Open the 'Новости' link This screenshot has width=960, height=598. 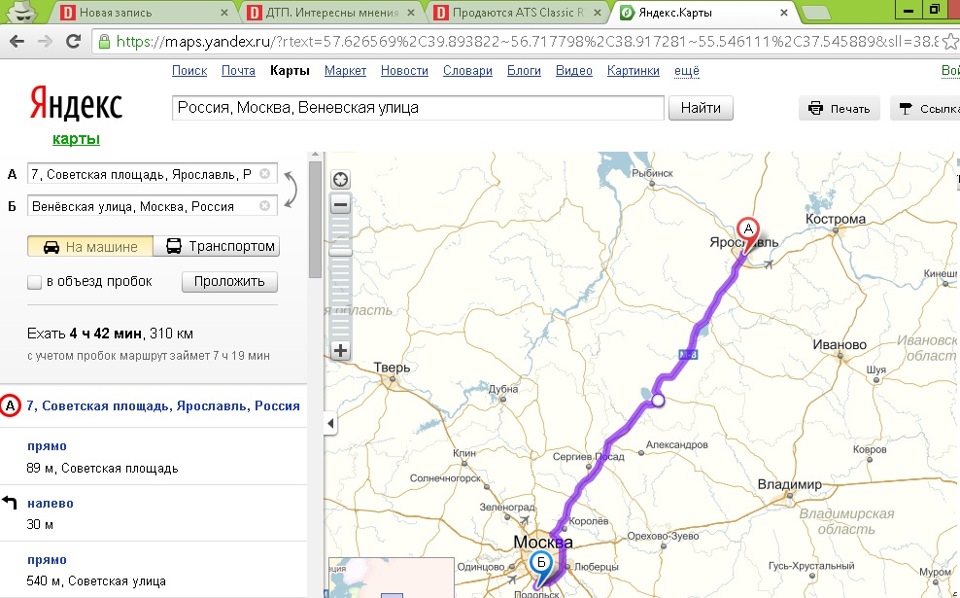405,70
